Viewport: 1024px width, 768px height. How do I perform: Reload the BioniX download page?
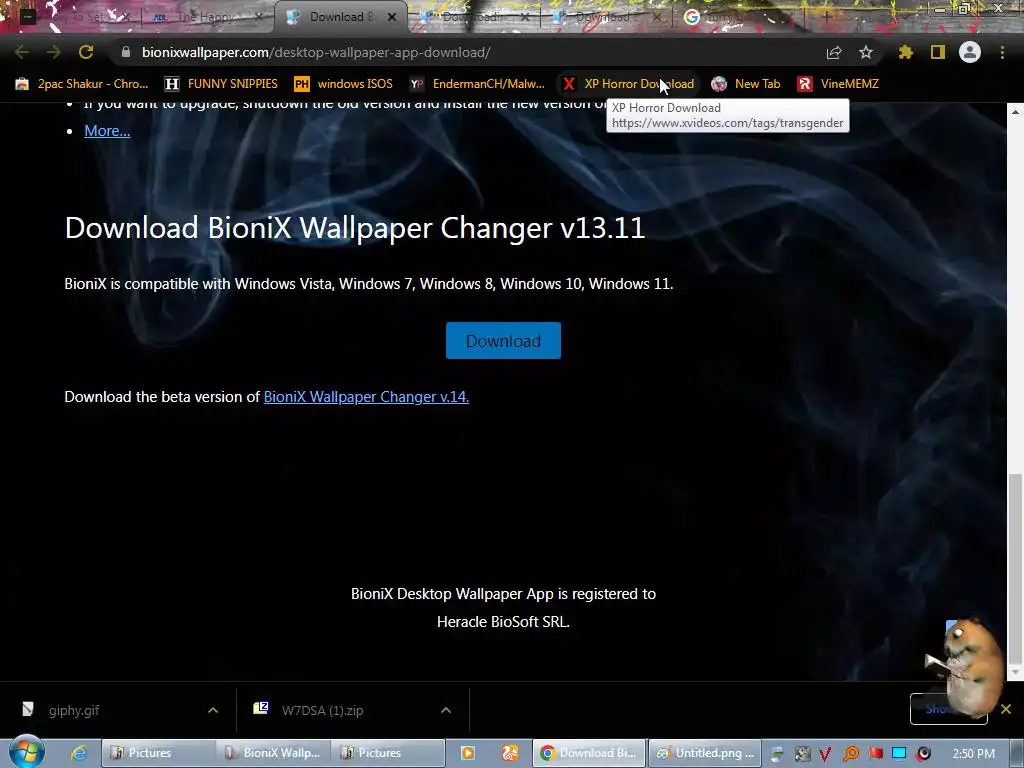click(86, 52)
